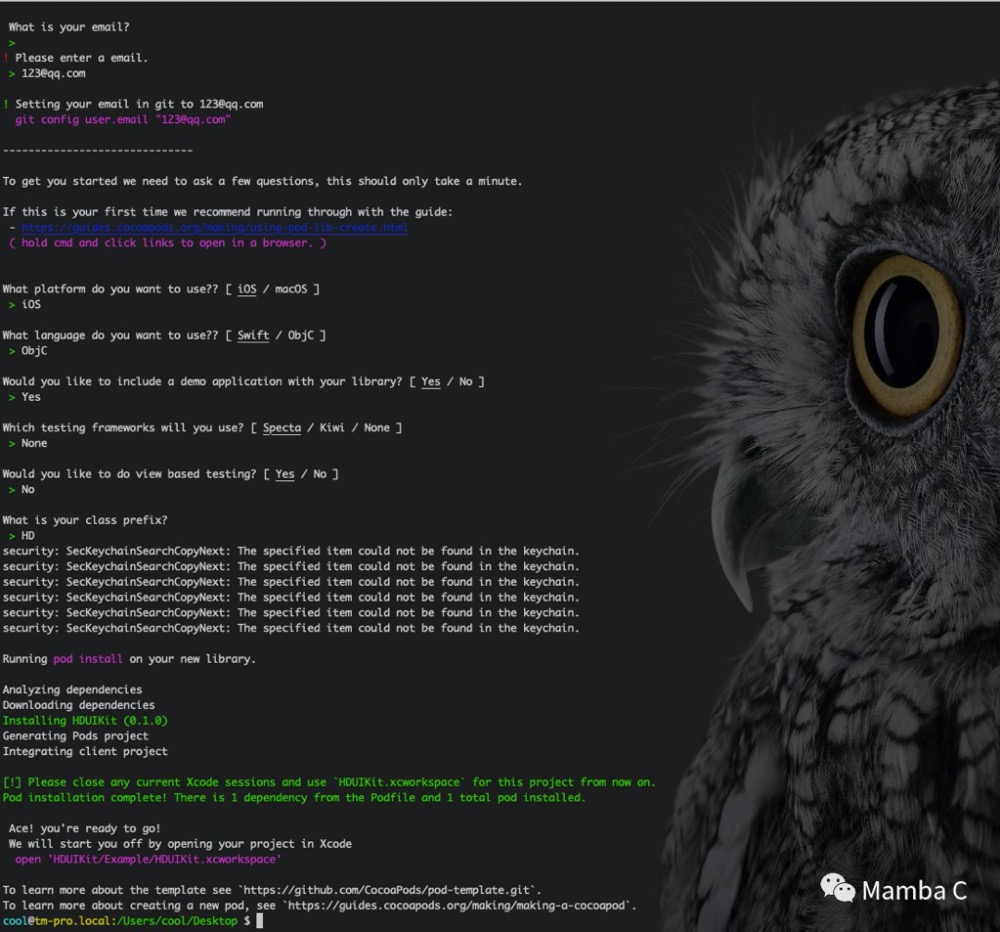The height and width of the screenshot is (932, 1000).
Task: Click the 'hold cmd and click links' hint
Action: point(168,243)
